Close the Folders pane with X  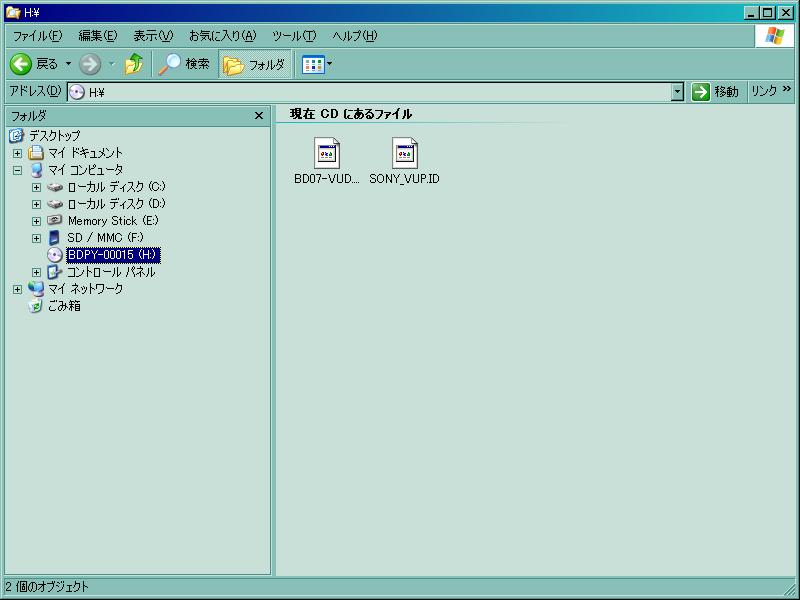click(x=259, y=116)
